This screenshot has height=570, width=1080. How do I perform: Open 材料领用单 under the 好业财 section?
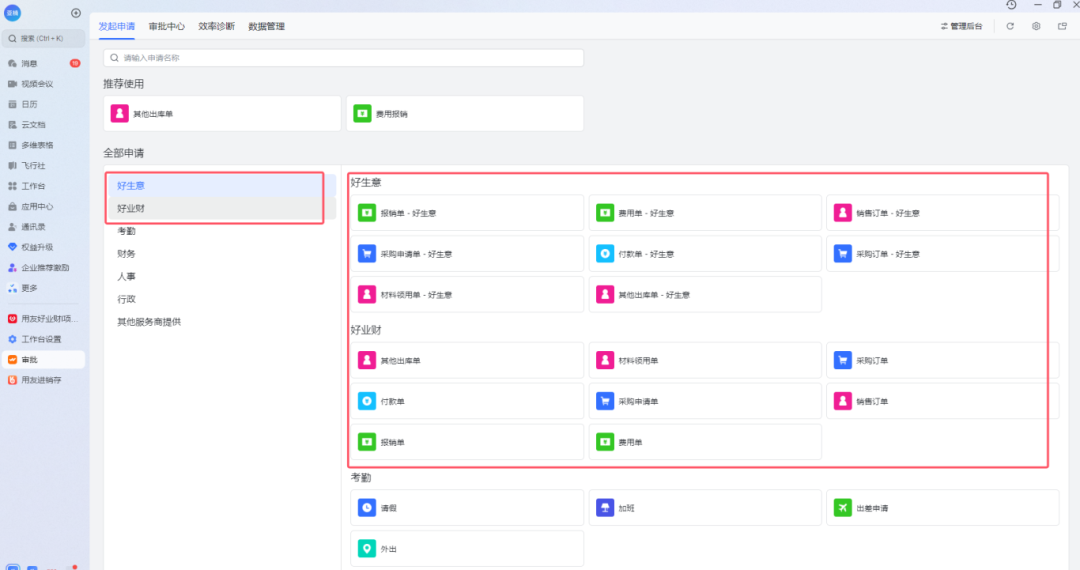[705, 361]
